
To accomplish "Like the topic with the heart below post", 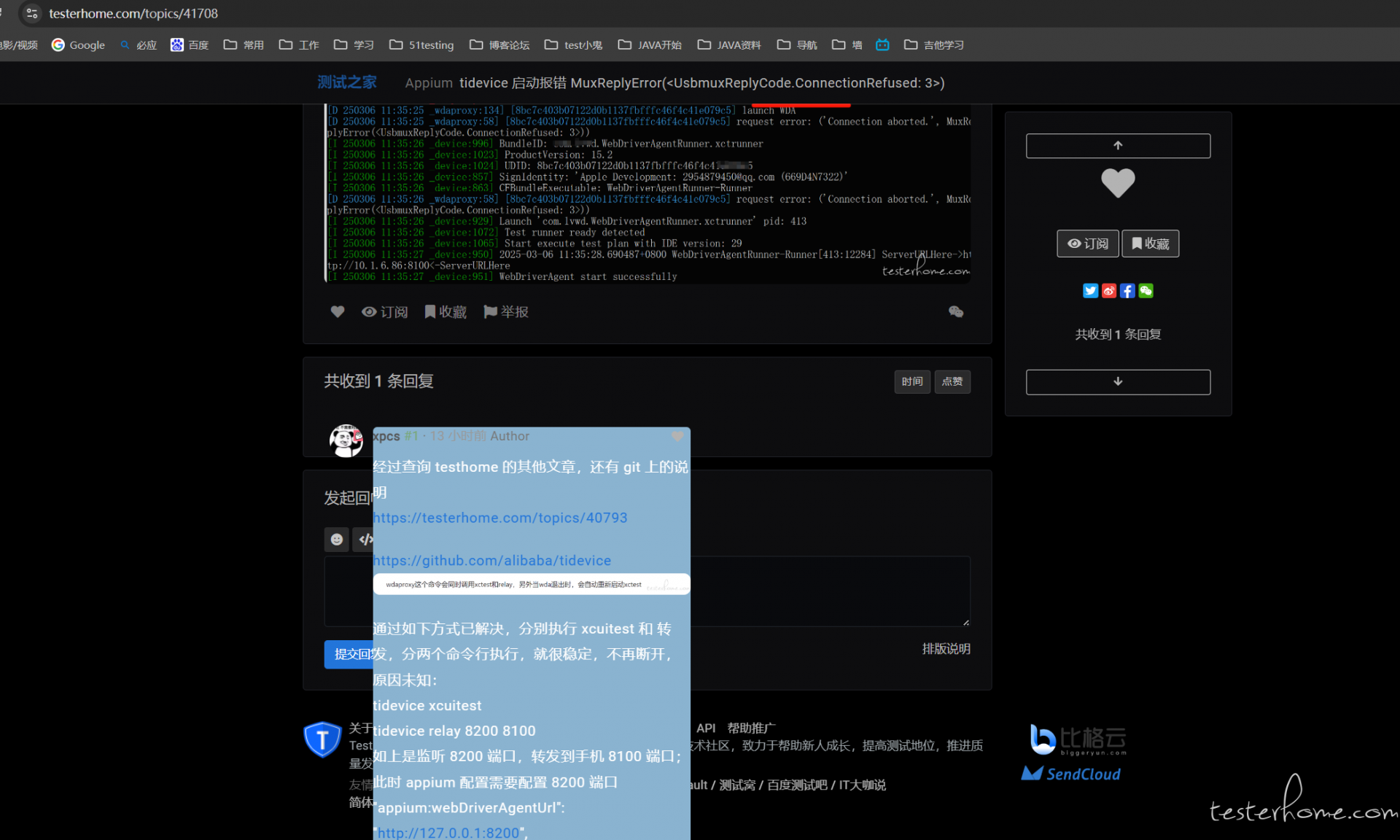I will tap(338, 311).
